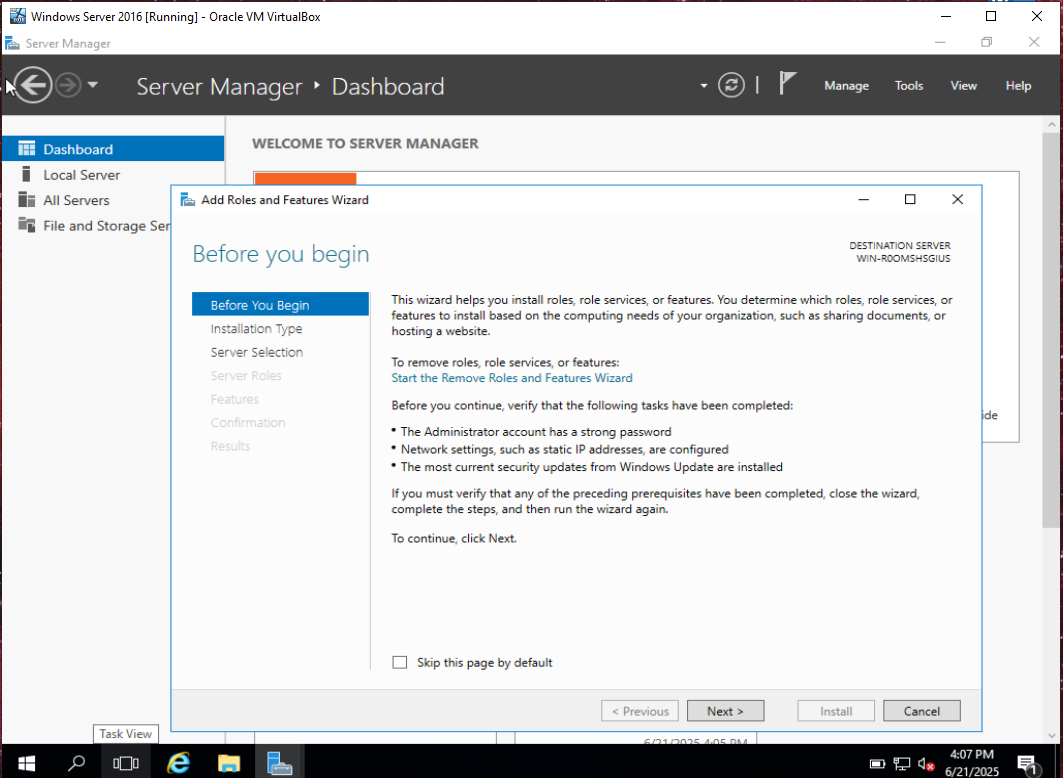Minimize the Add Roles and Features Wizard
The height and width of the screenshot is (778, 1063).
[864, 199]
